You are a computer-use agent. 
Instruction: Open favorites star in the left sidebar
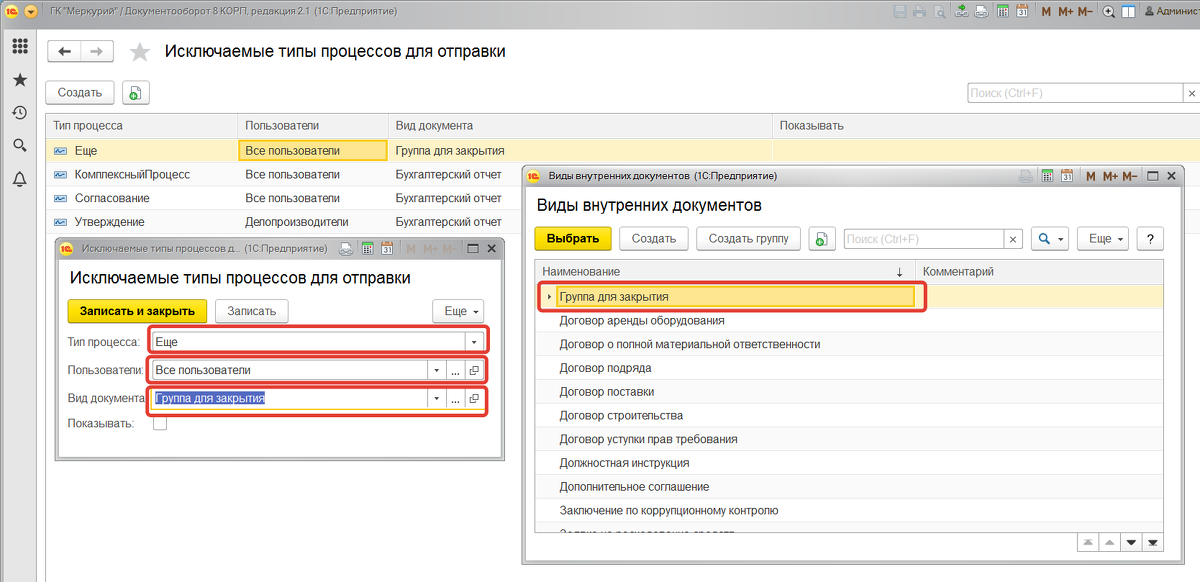point(19,79)
